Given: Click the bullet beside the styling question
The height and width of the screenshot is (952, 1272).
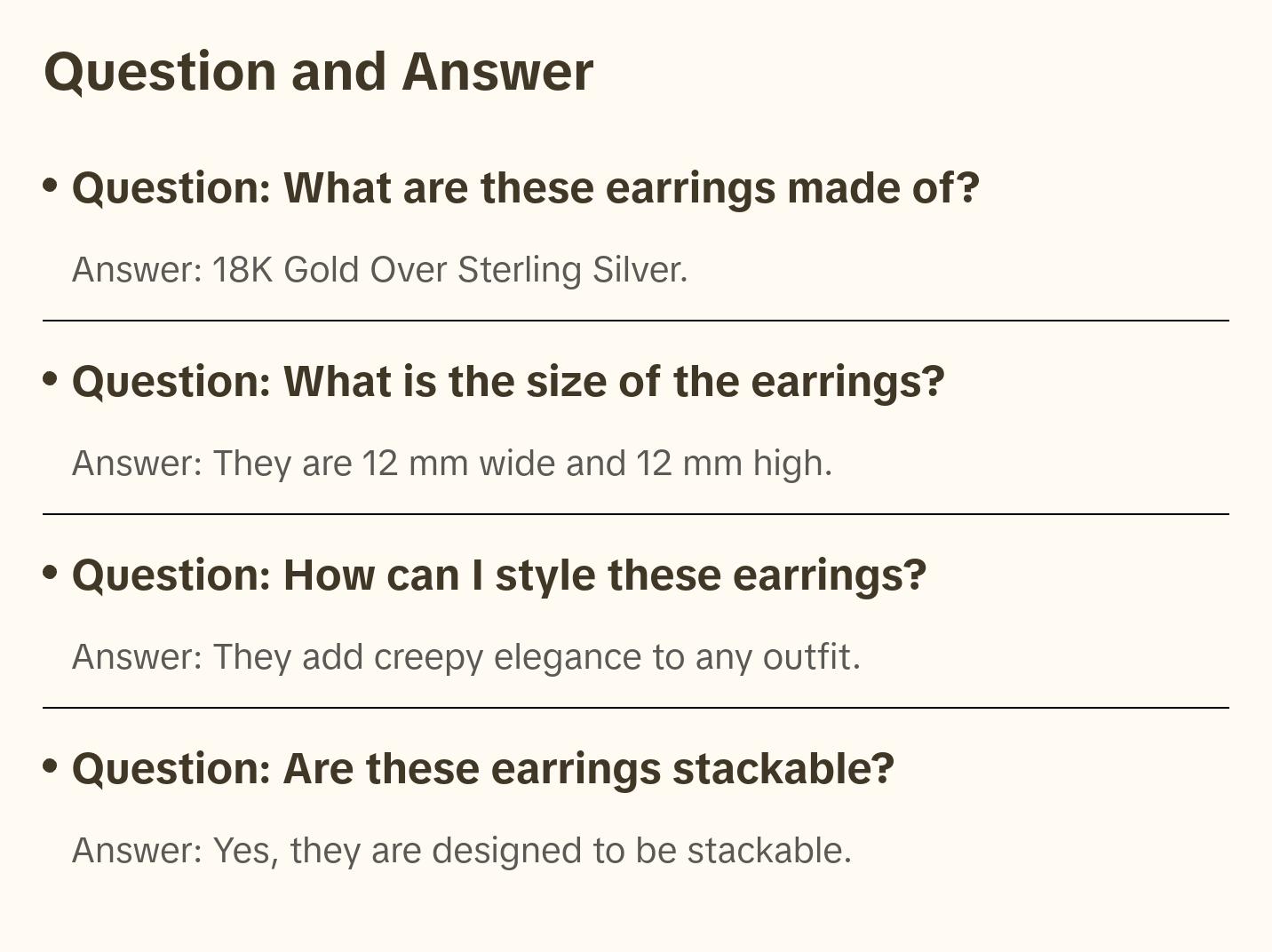Looking at the screenshot, I should click(51, 573).
